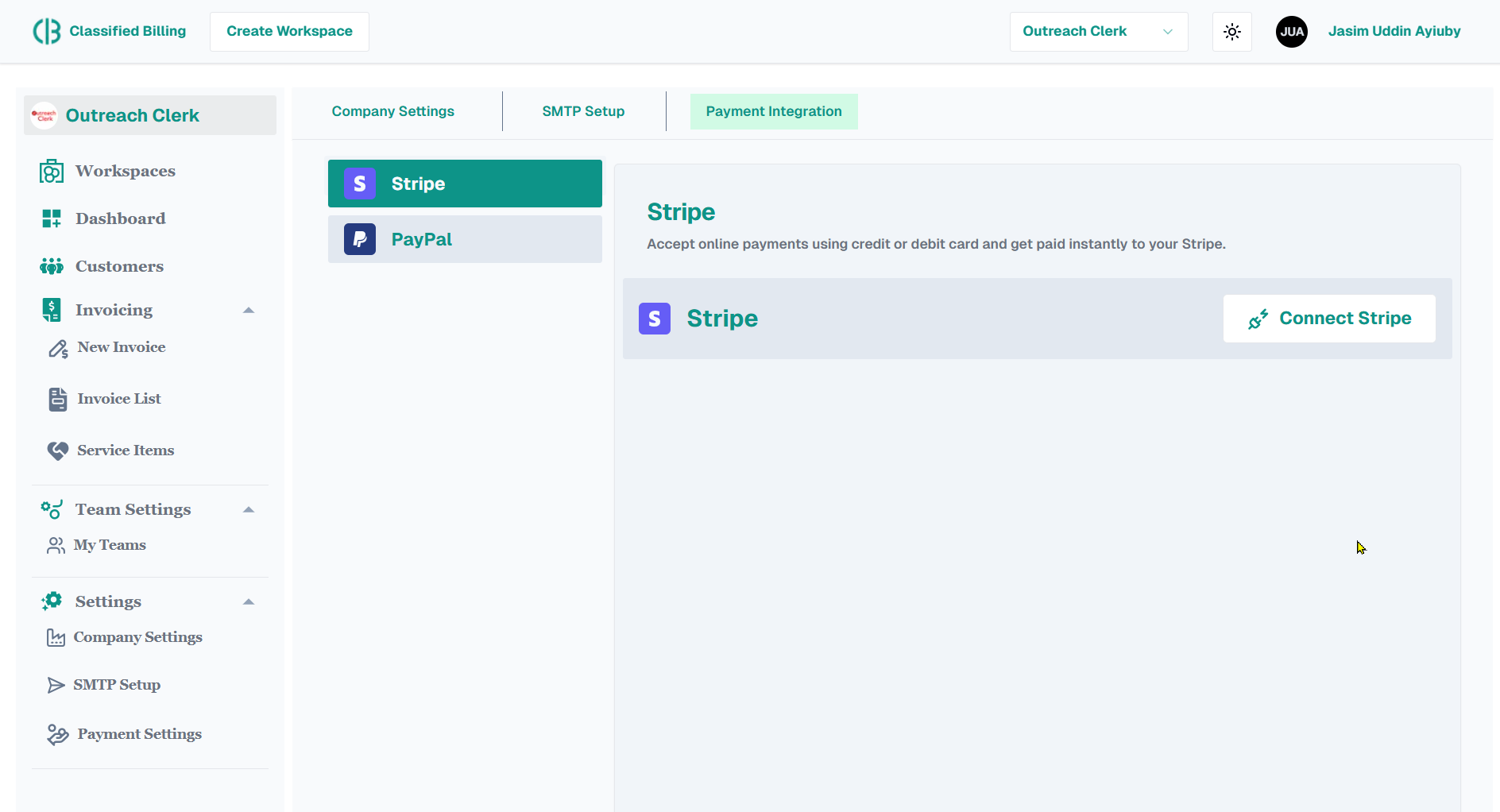Open the Outreach Clerk workspace dropdown
This screenshot has height=812, width=1500.
pyautogui.click(x=1099, y=31)
